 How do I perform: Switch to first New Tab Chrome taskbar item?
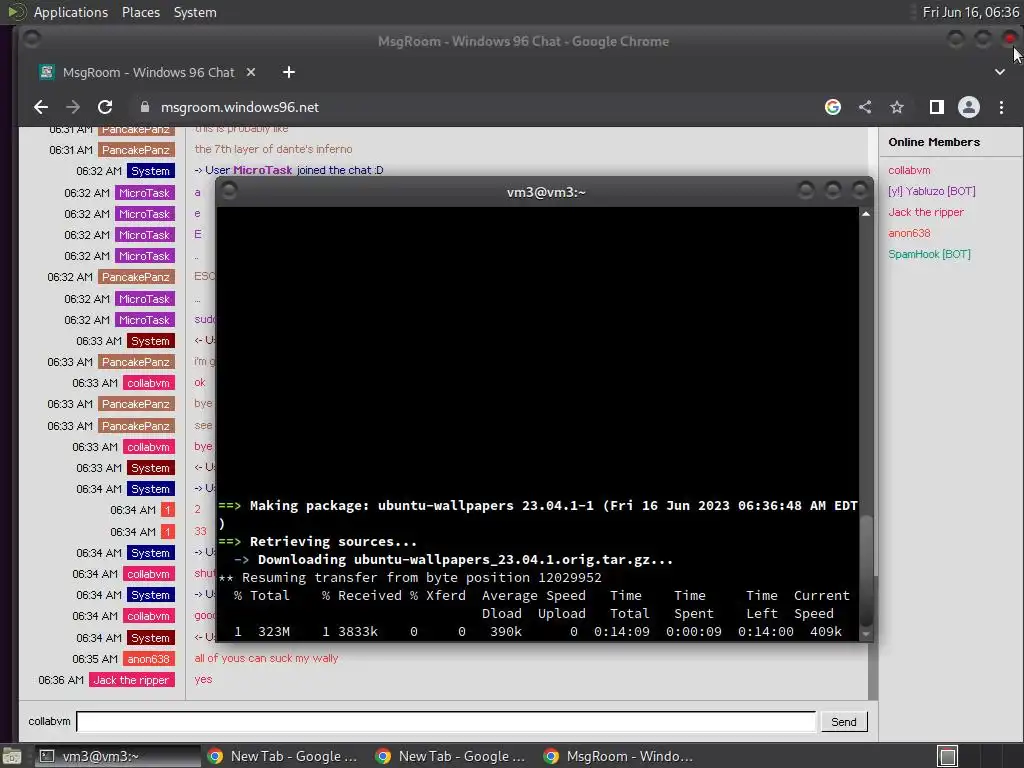(283, 756)
